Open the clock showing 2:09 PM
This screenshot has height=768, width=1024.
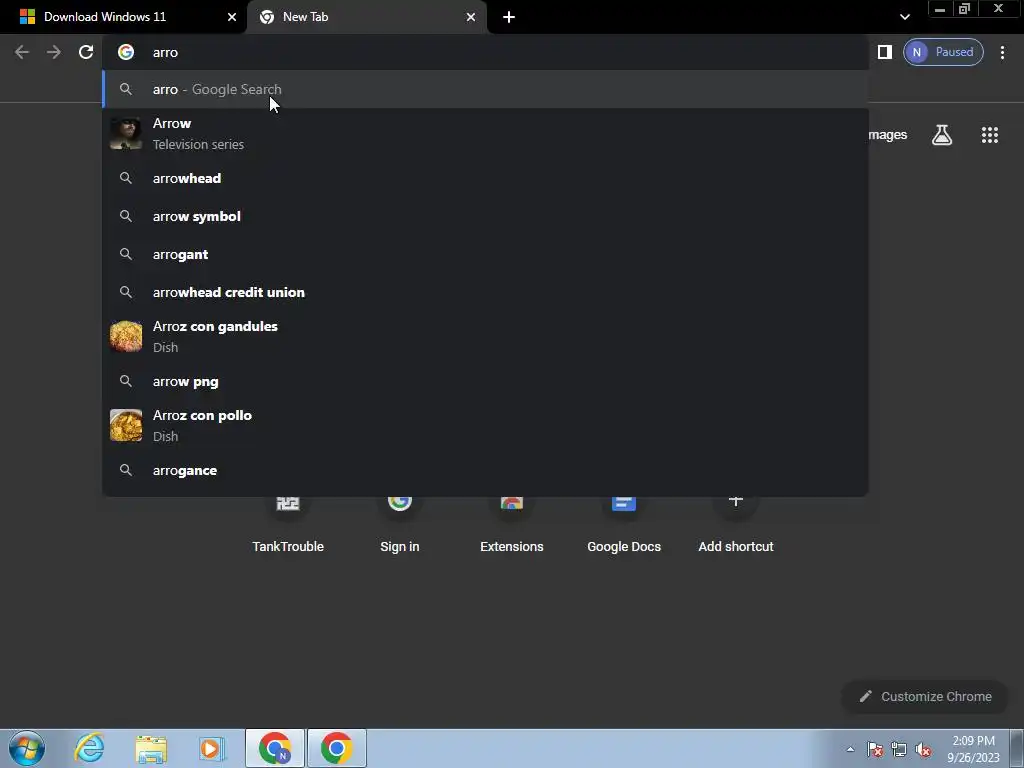coord(974,749)
